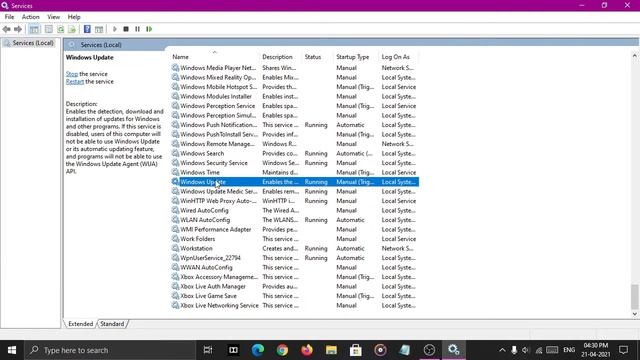The width and height of the screenshot is (640, 360).
Task: Select the Wired AutoConfig service
Action: click(x=295, y=211)
